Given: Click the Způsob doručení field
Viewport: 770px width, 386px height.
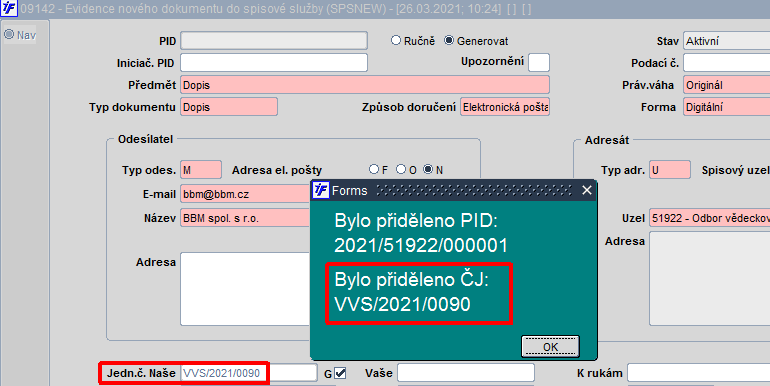Looking at the screenshot, I should point(505,107).
